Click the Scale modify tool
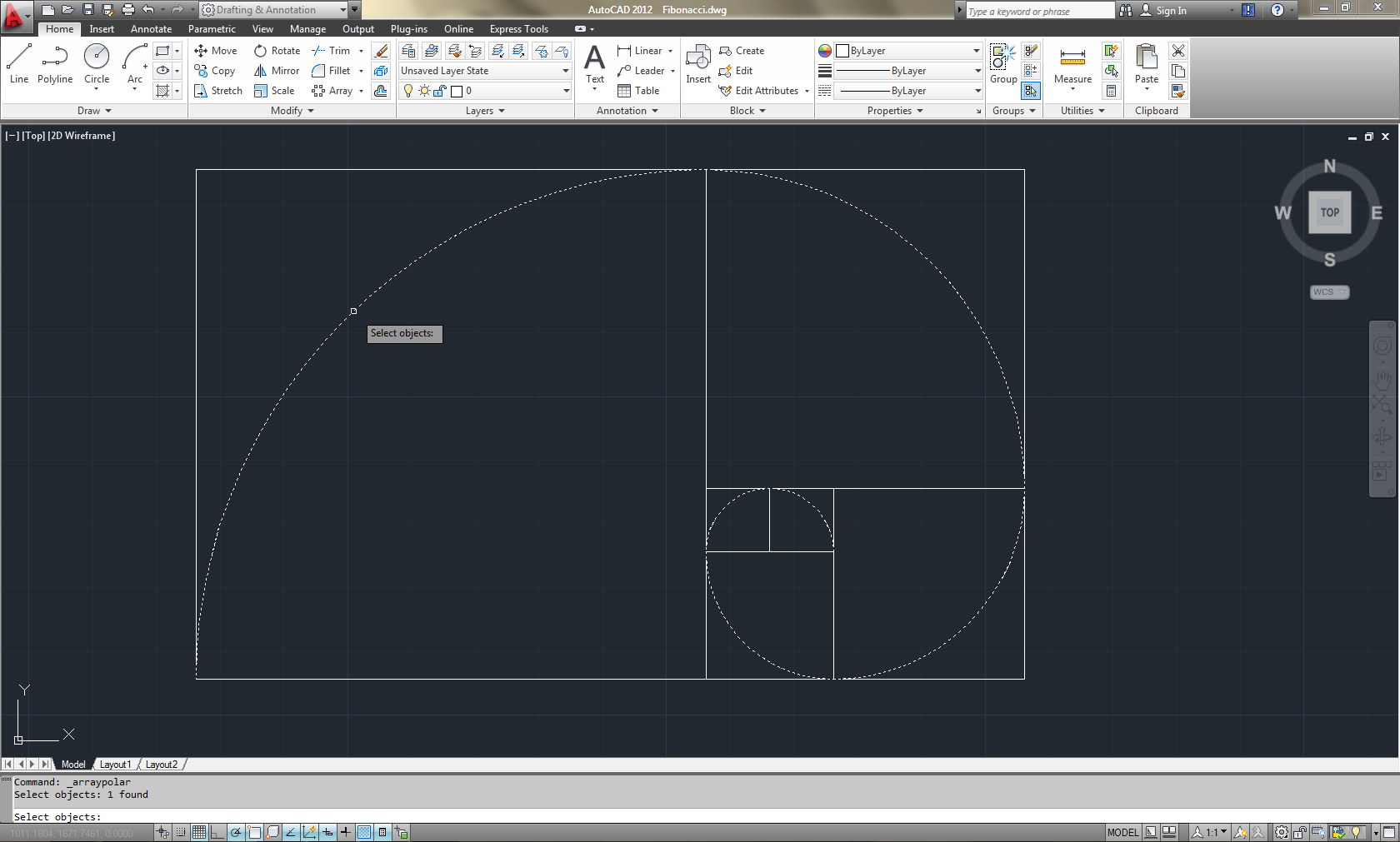 [x=275, y=90]
